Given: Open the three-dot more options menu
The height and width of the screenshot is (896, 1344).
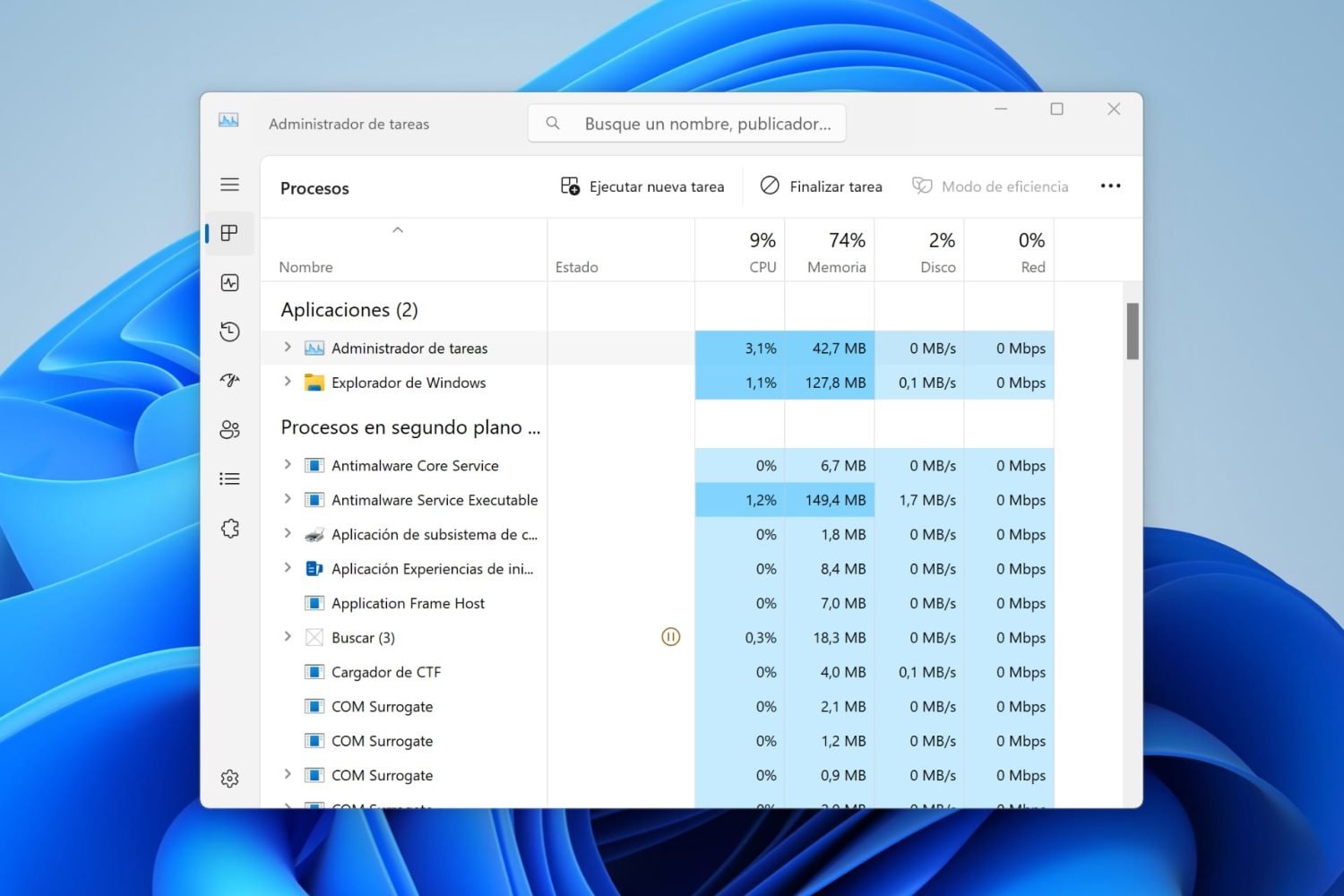Looking at the screenshot, I should point(1111,185).
